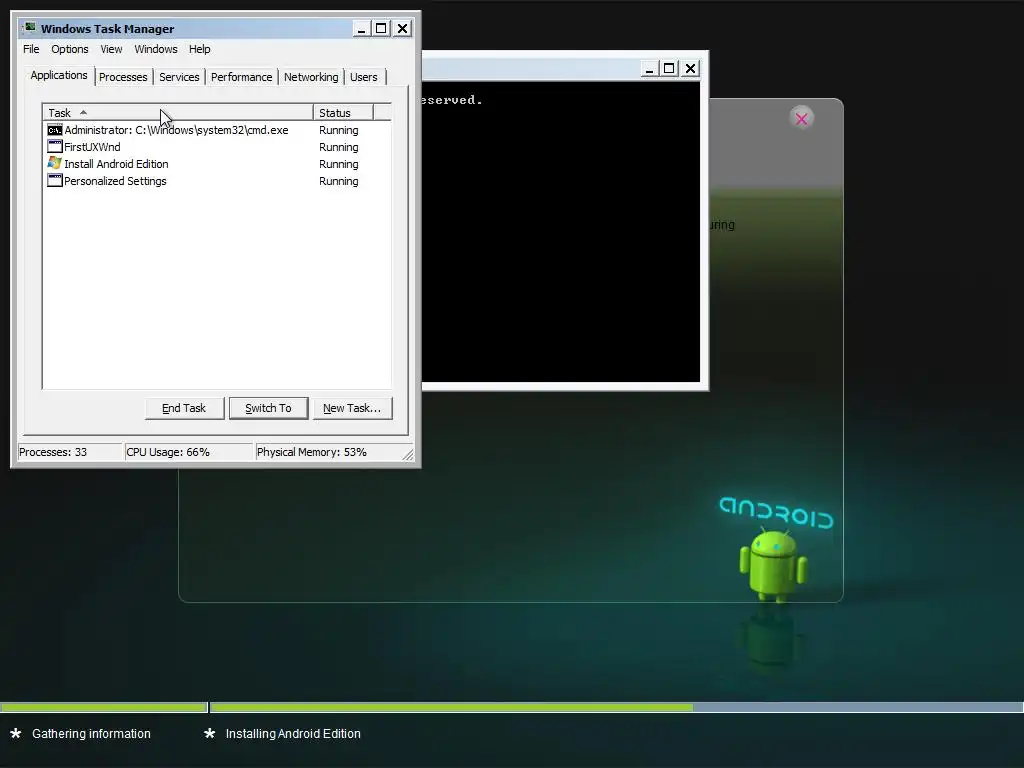Click the Gathering information step label
This screenshot has width=1024, height=768.
[91, 733]
